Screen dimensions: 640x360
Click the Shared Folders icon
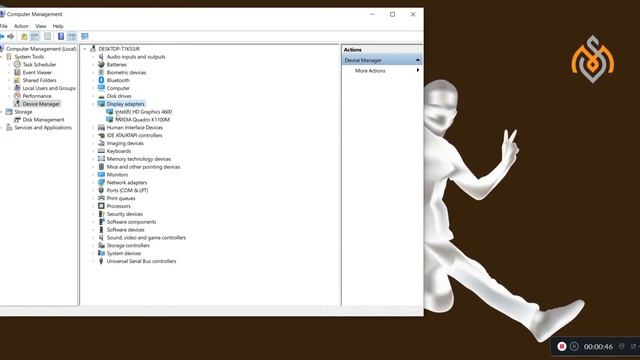[x=17, y=80]
